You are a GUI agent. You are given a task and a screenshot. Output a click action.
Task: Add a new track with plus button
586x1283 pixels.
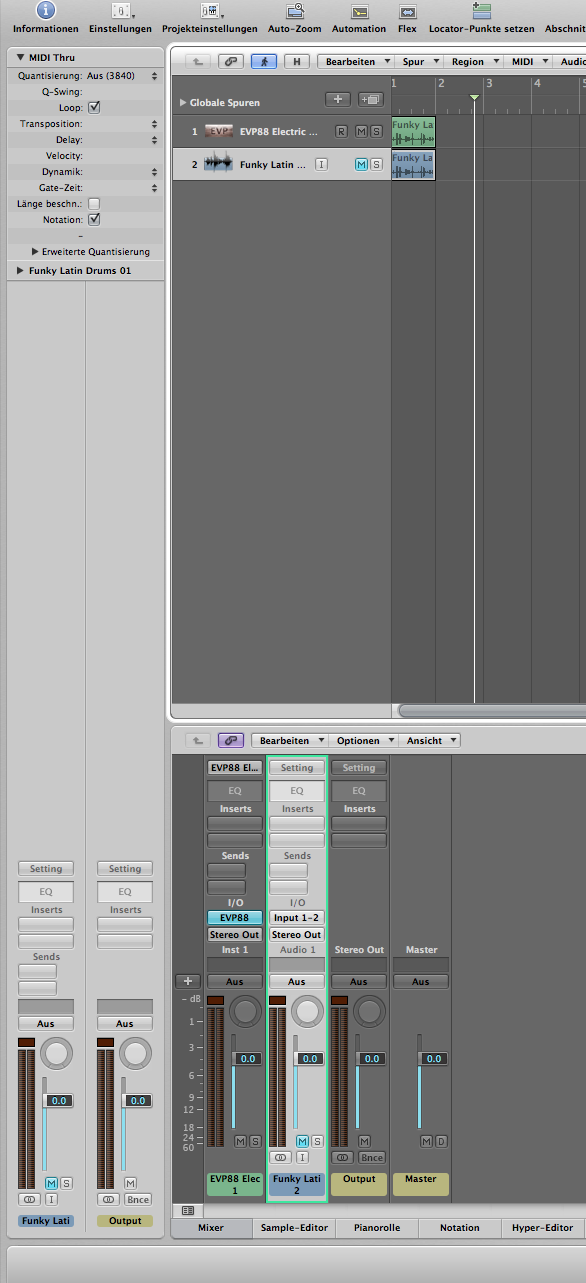tap(338, 99)
